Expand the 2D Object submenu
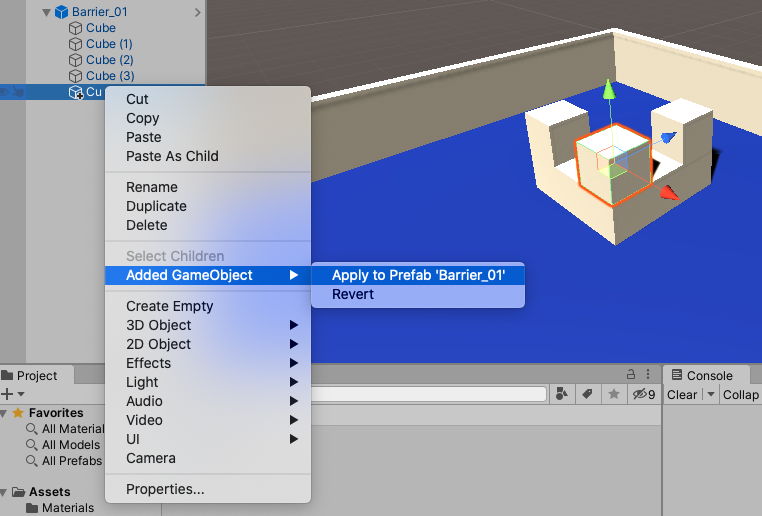Viewport: 762px width, 516px height. pyautogui.click(x=208, y=344)
